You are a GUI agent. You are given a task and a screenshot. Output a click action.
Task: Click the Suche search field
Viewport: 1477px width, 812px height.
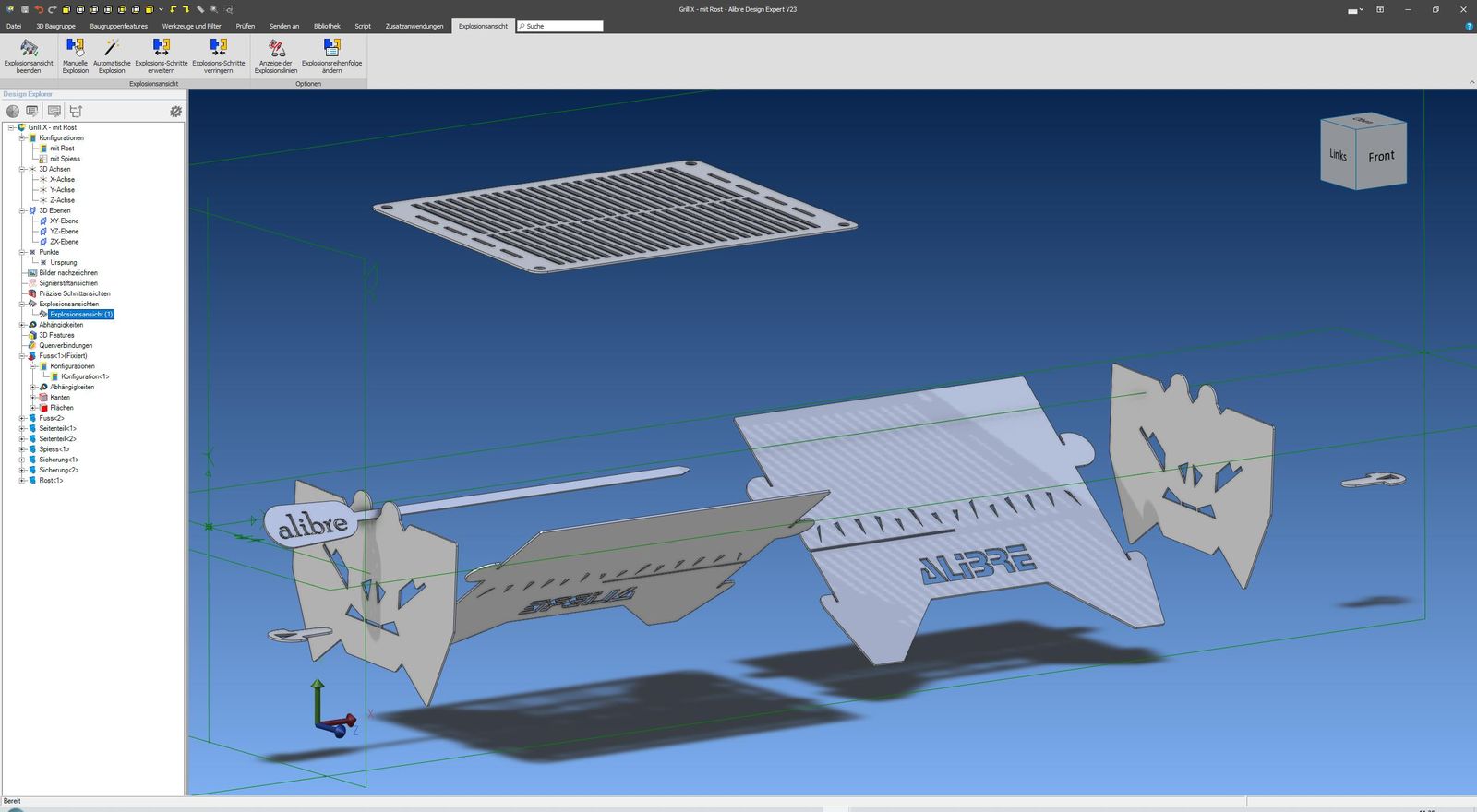point(559,26)
